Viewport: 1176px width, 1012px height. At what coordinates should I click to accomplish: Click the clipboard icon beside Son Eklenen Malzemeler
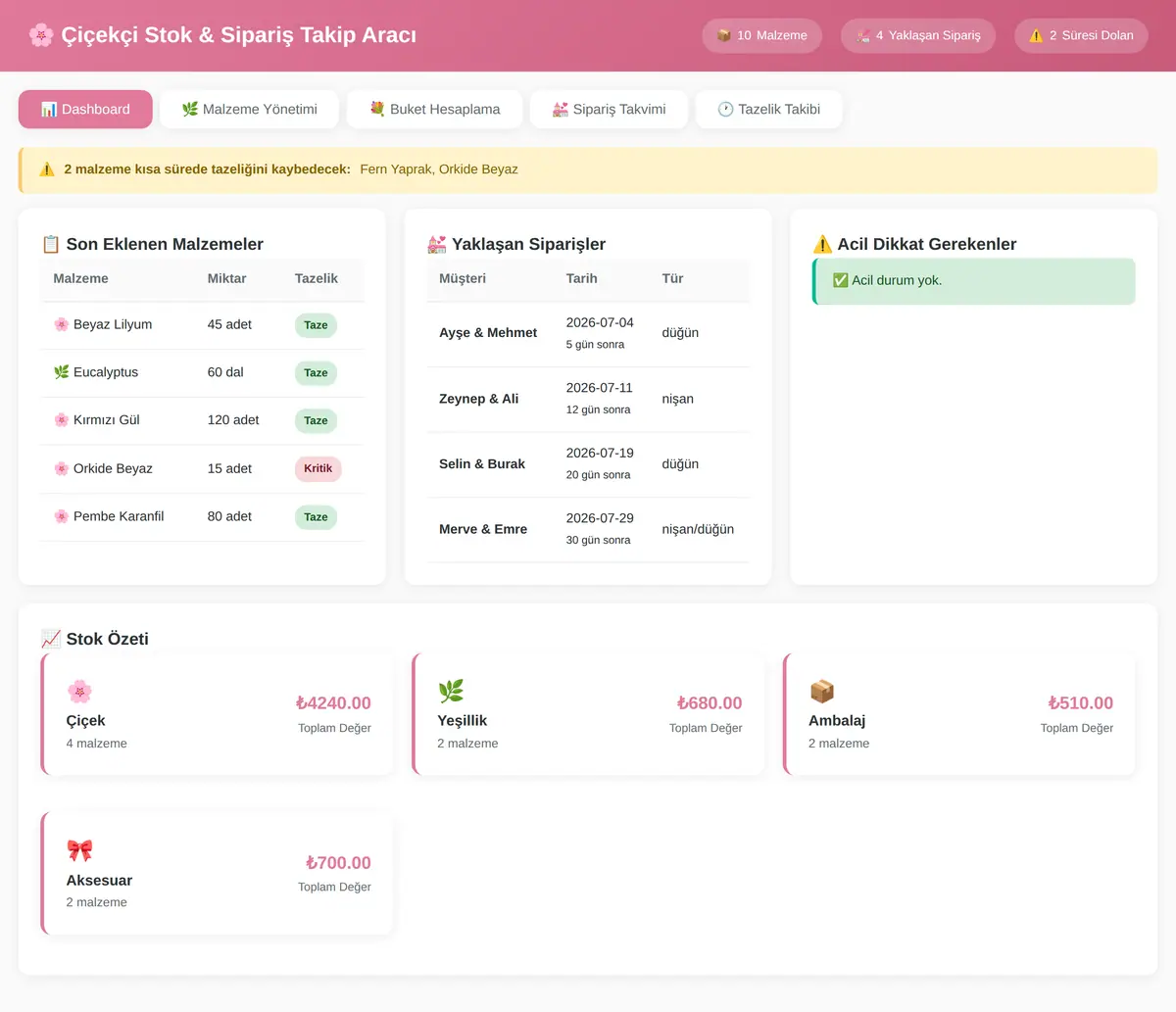tap(51, 244)
